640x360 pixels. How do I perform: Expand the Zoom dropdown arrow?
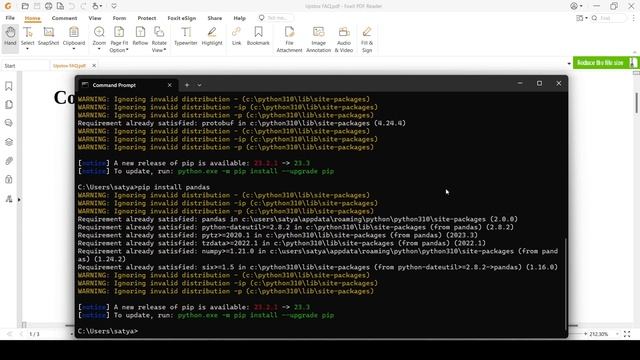click(99, 49)
